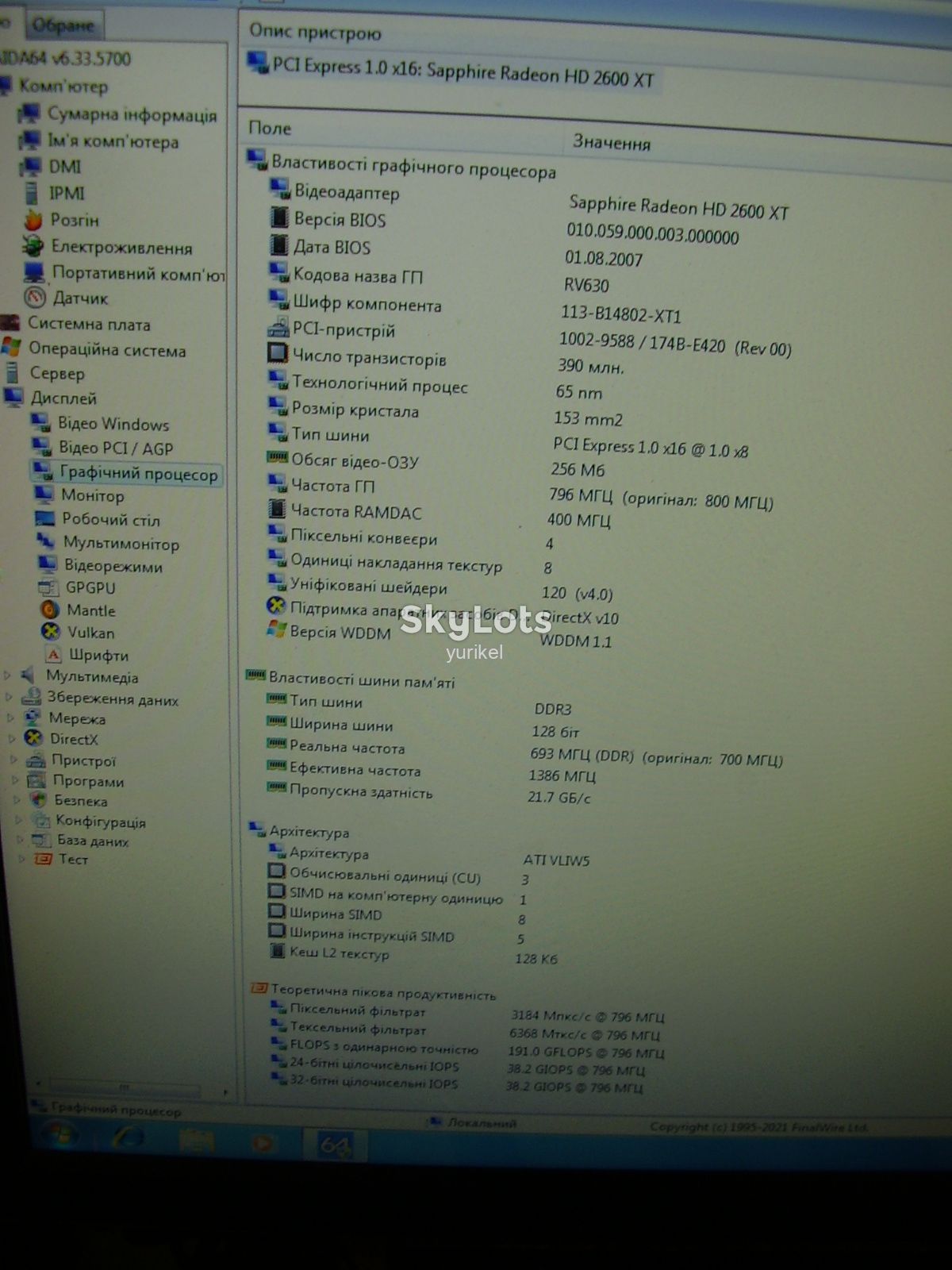This screenshot has width=952, height=1270.
Task: Open the Mantle icon
Action: 50,610
